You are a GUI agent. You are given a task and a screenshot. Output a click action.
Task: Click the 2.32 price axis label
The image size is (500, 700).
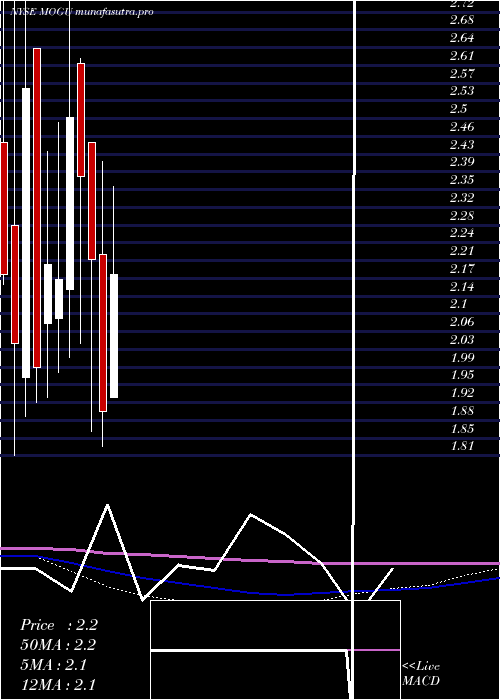tap(462, 198)
